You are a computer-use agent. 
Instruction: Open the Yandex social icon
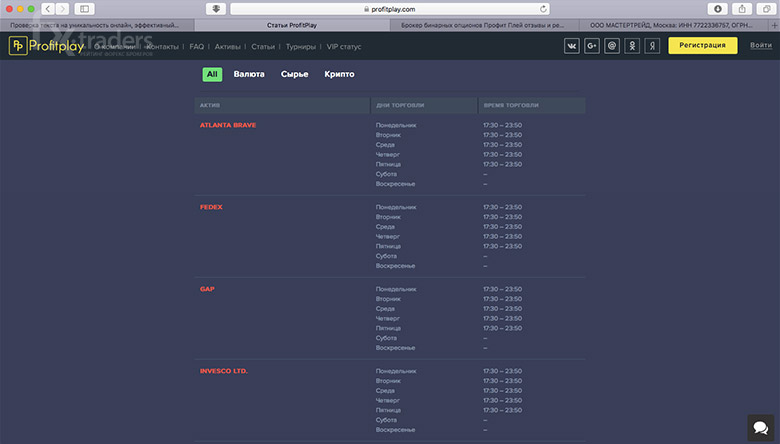[x=652, y=46]
